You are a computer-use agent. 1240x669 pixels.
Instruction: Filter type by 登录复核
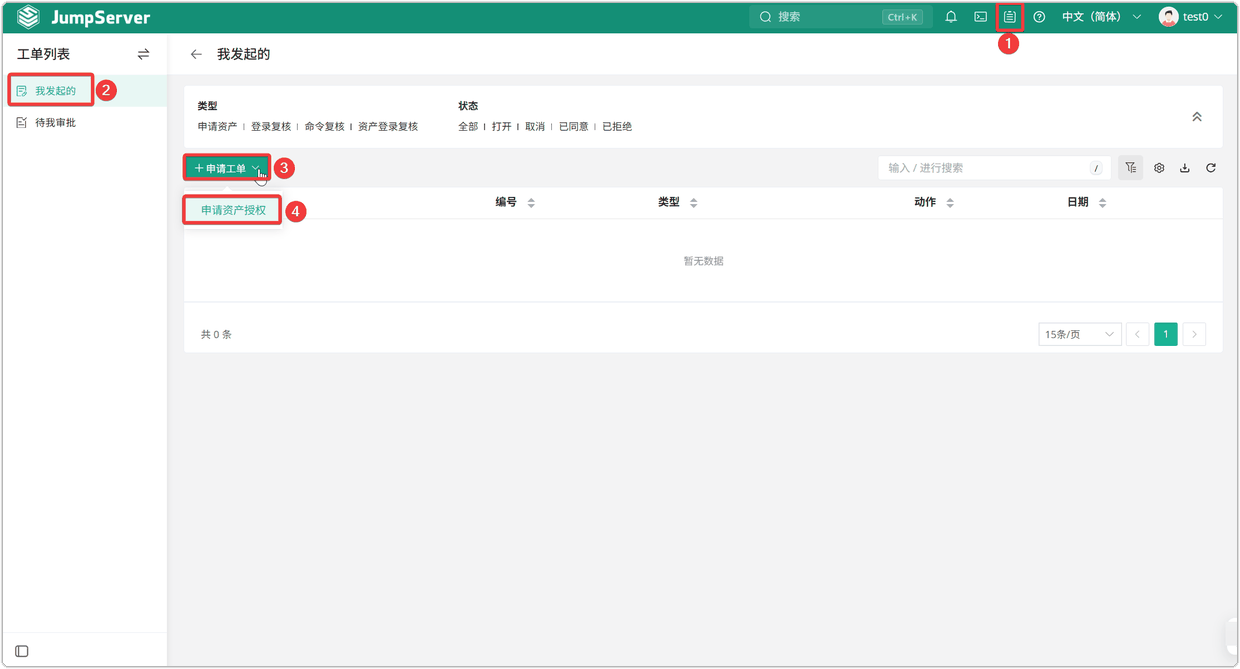(271, 127)
